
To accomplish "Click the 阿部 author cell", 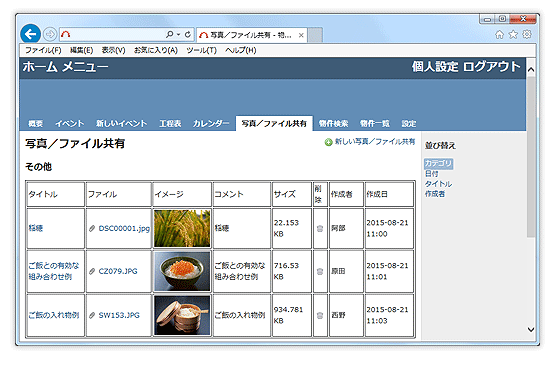I will (346, 228).
